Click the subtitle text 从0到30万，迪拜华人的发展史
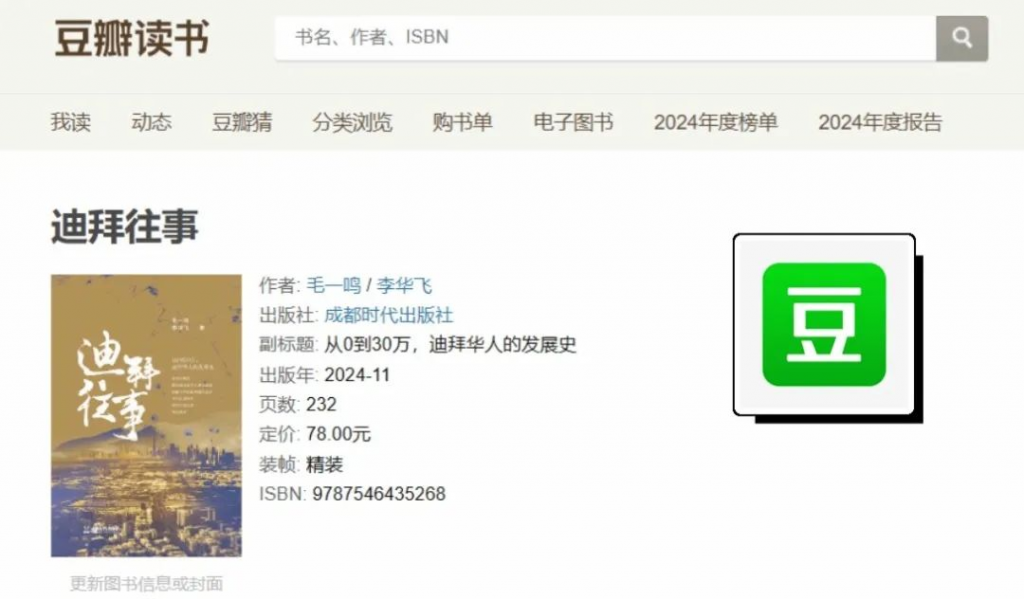1024x599 pixels. tap(450, 345)
